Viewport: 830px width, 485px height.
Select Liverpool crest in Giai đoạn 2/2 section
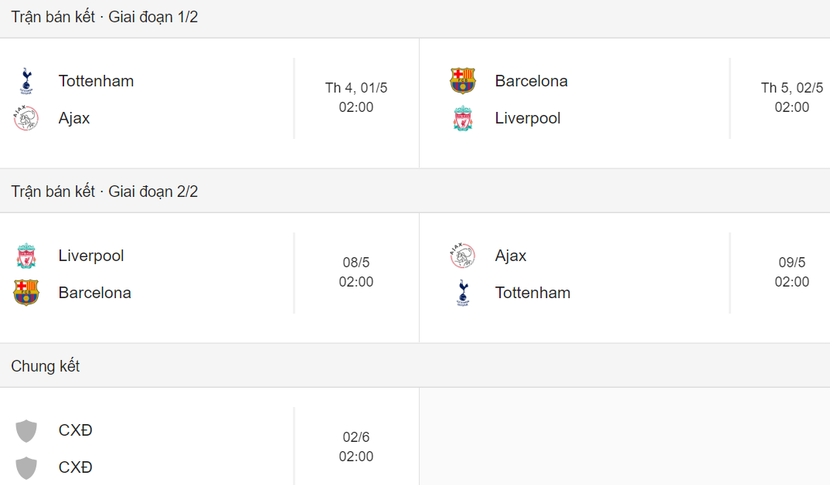coord(26,256)
